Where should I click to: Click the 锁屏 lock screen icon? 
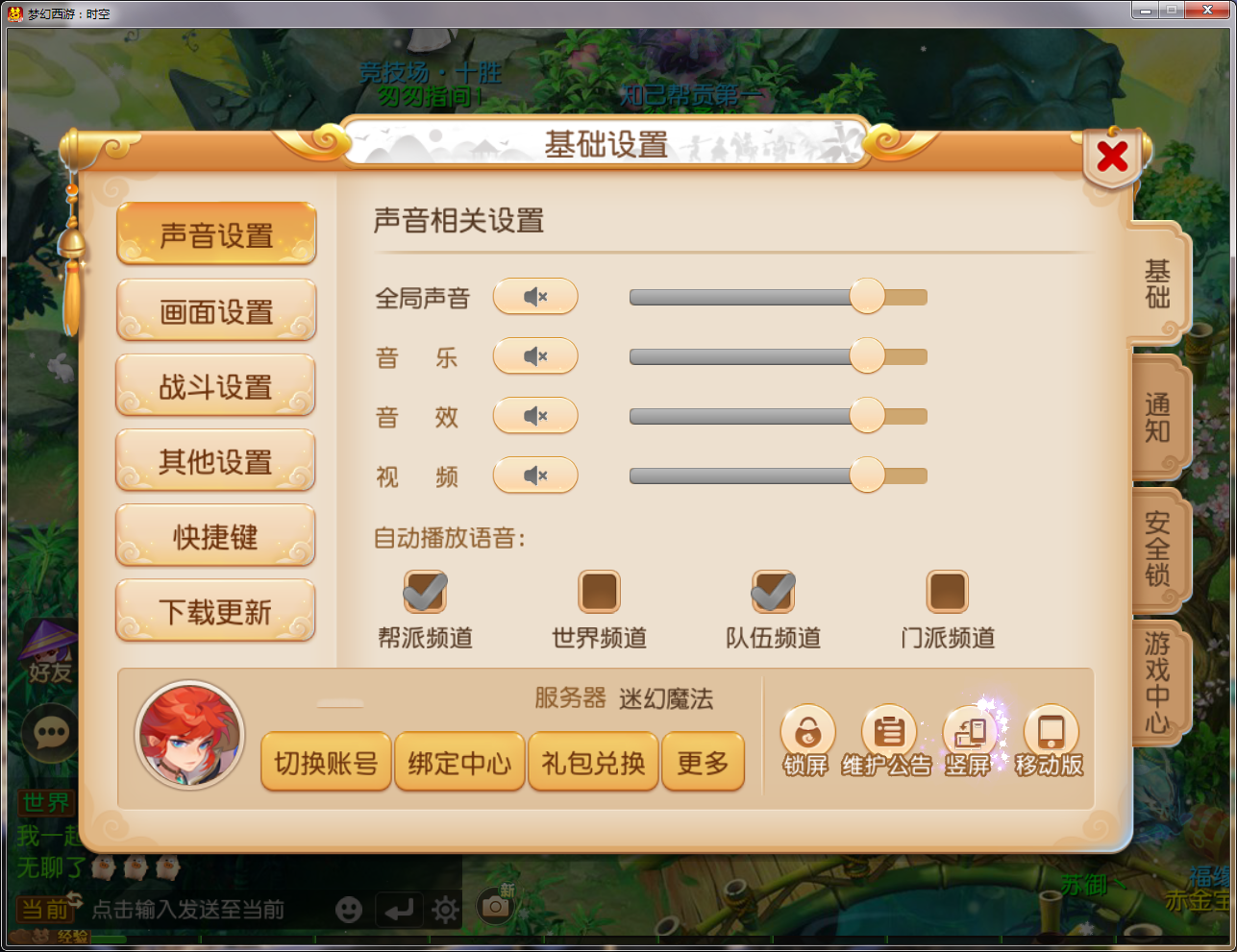tap(807, 734)
